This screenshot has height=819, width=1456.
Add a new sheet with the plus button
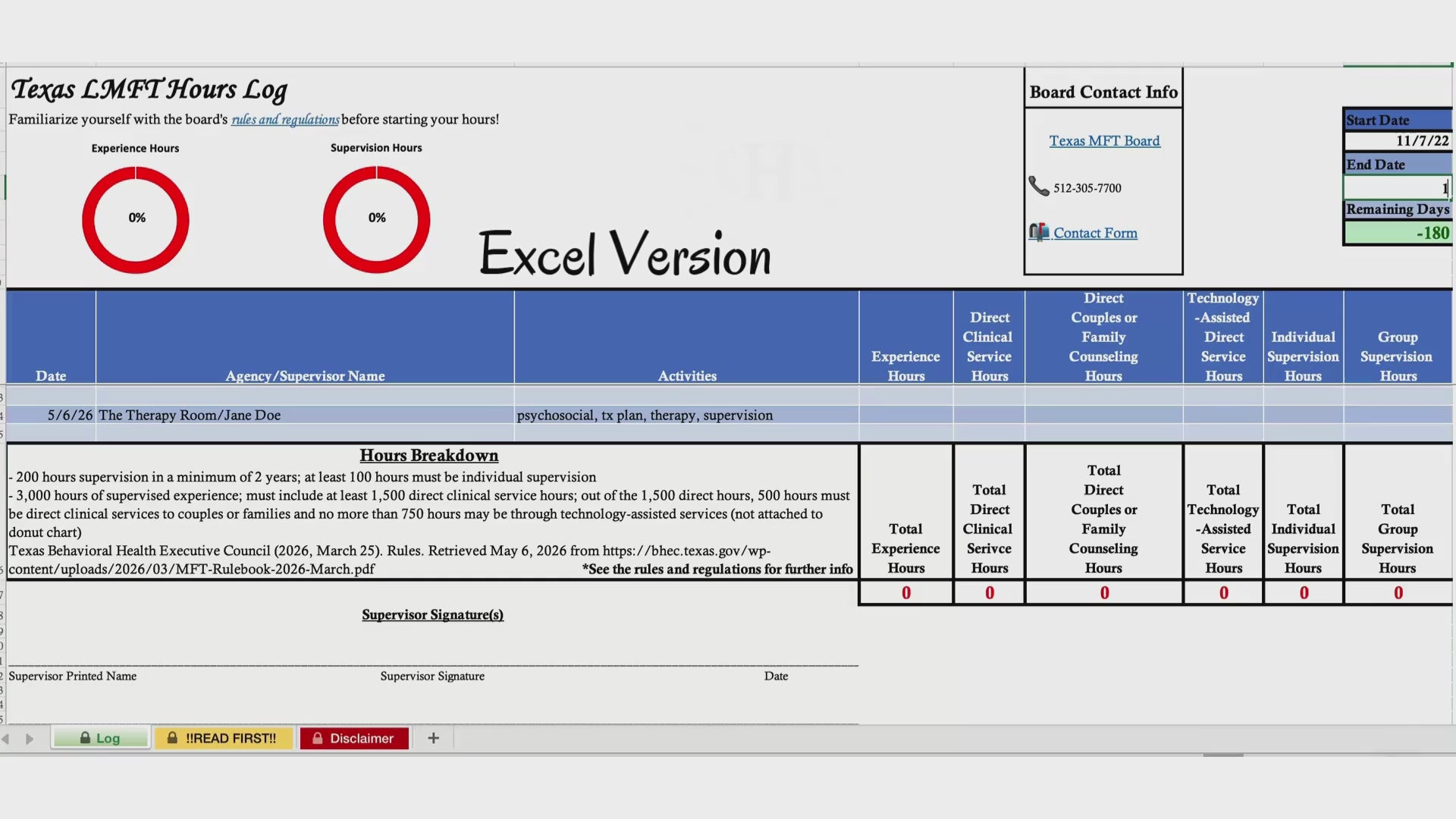click(x=433, y=738)
